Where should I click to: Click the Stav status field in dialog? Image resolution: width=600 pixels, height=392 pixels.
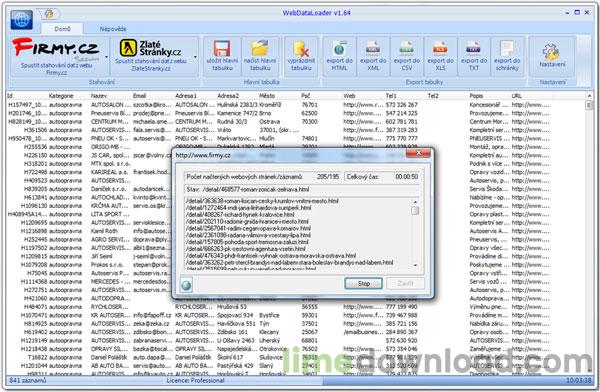coord(302,189)
